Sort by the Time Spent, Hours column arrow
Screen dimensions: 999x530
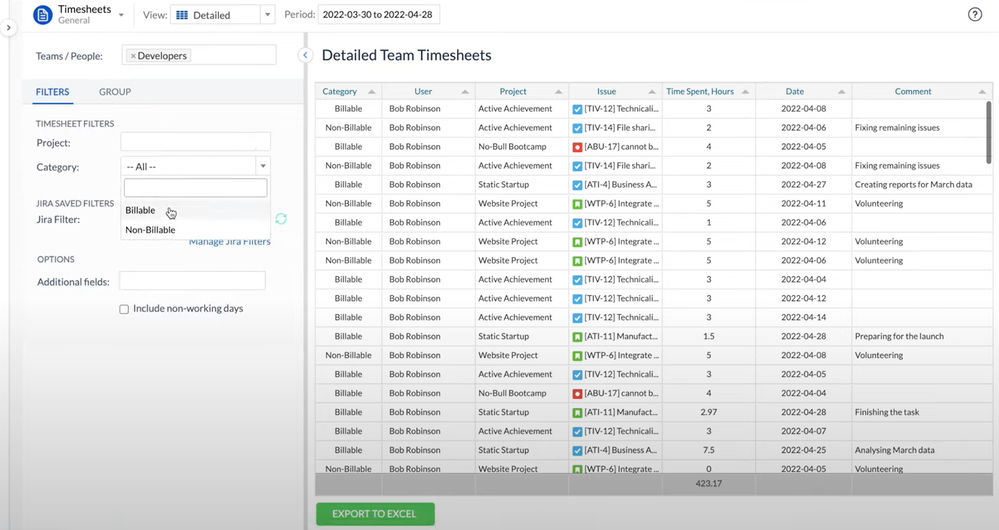(x=745, y=92)
